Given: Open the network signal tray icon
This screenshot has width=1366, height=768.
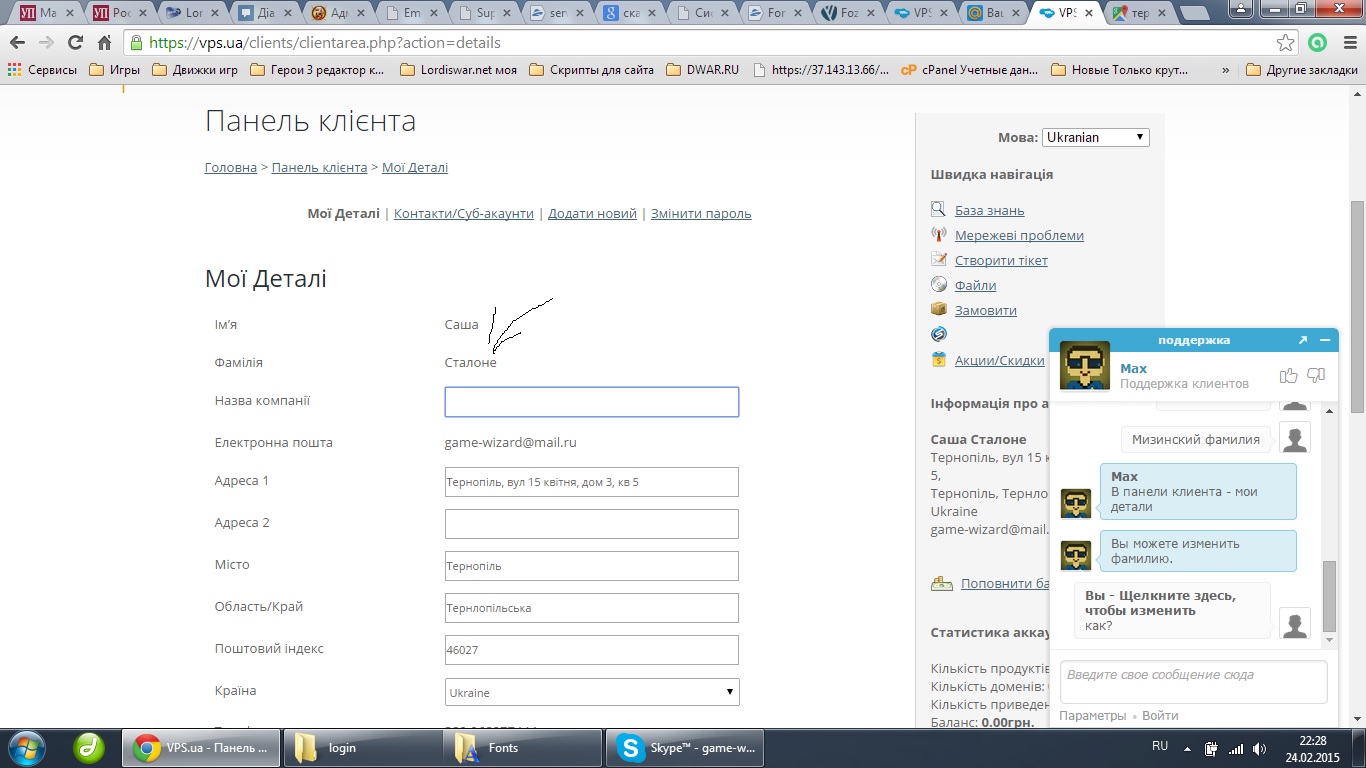Looking at the screenshot, I should click(x=1236, y=748).
